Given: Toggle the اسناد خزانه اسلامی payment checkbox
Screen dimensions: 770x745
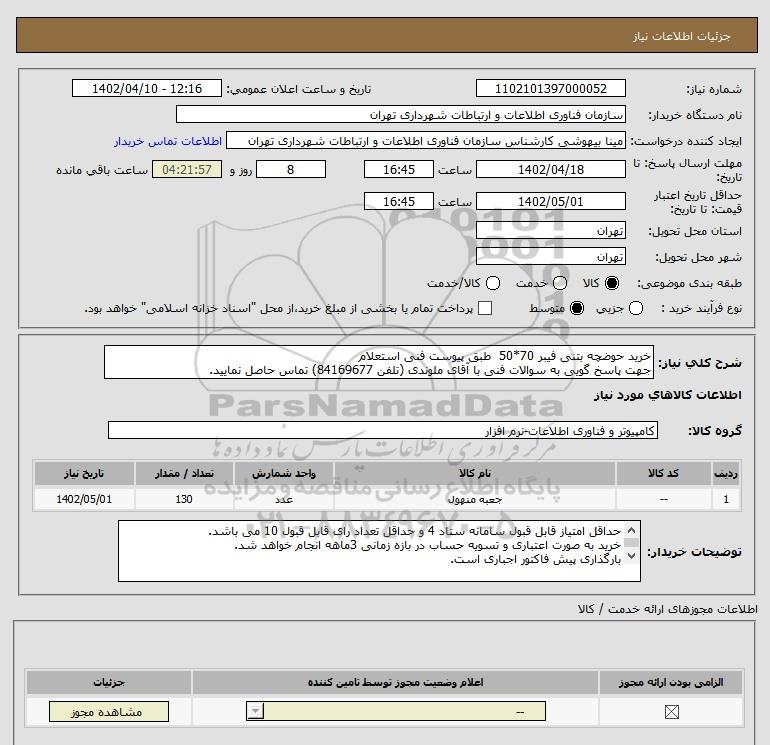Looking at the screenshot, I should coord(485,308).
